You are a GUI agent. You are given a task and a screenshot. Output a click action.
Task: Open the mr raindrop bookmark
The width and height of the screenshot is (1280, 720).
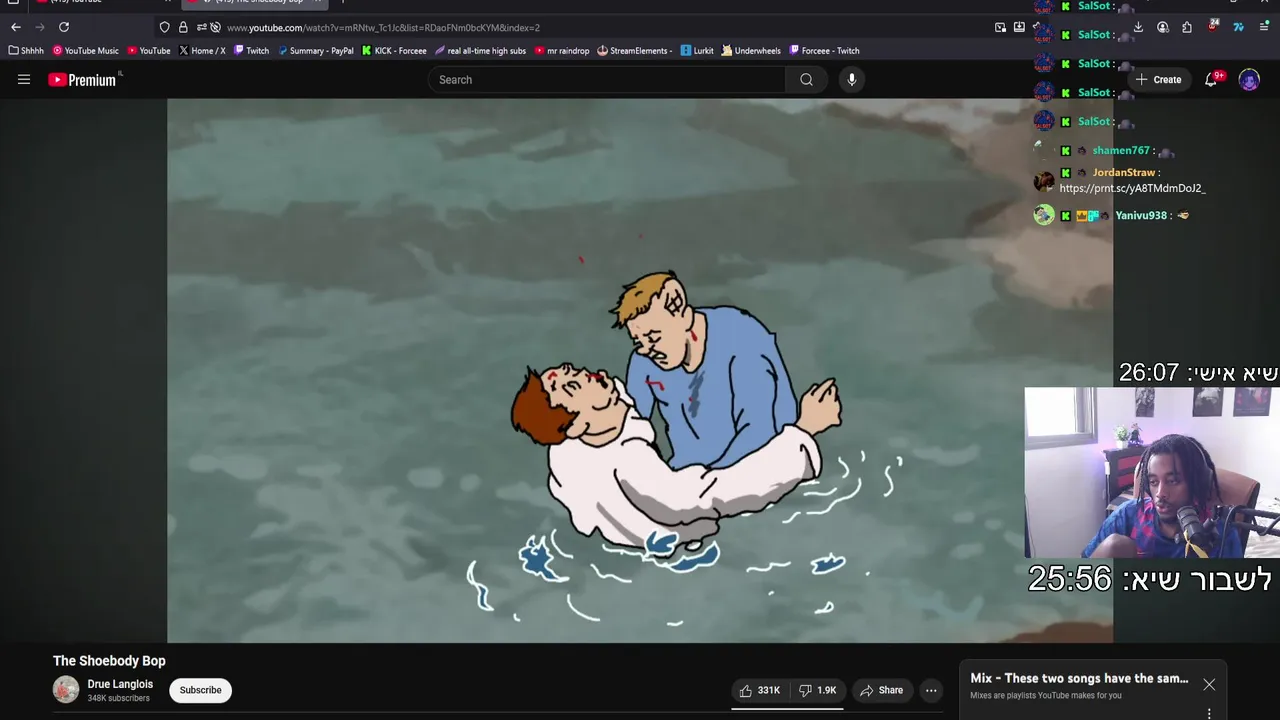pos(562,51)
